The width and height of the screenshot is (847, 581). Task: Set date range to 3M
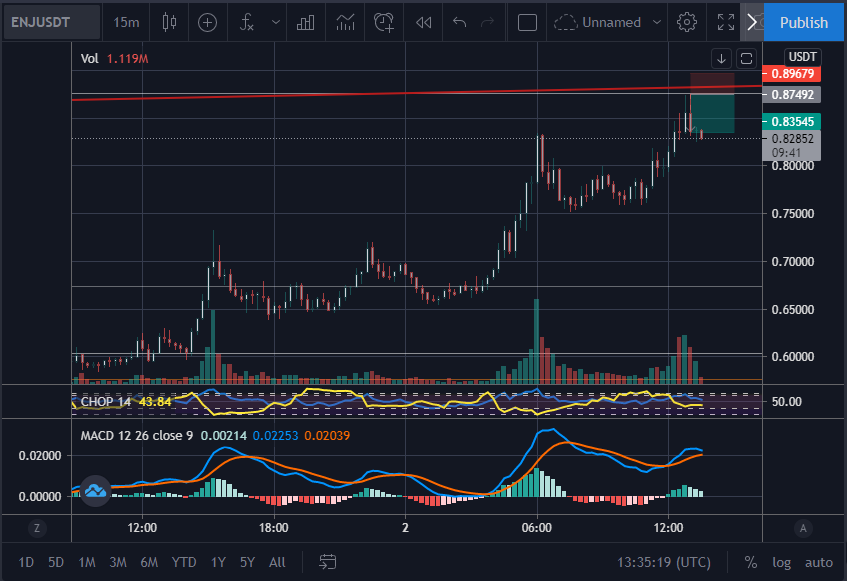tap(118, 562)
